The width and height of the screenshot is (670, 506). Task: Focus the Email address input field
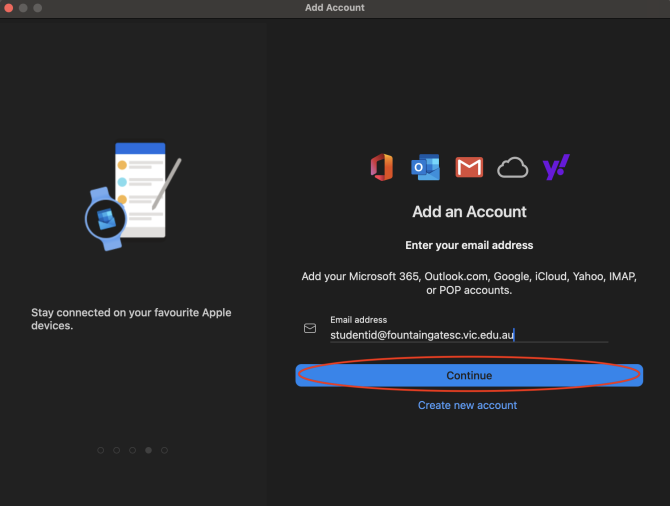point(469,335)
